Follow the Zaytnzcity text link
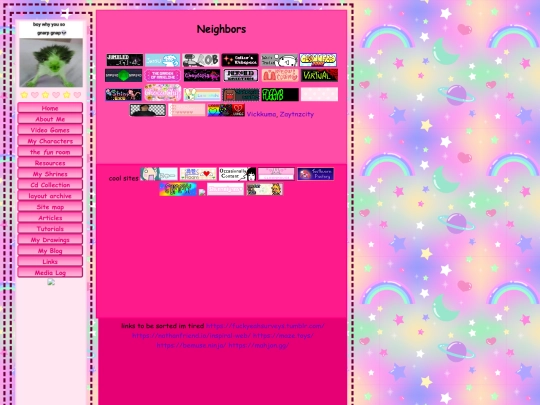The height and width of the screenshot is (405, 540). click(x=297, y=114)
